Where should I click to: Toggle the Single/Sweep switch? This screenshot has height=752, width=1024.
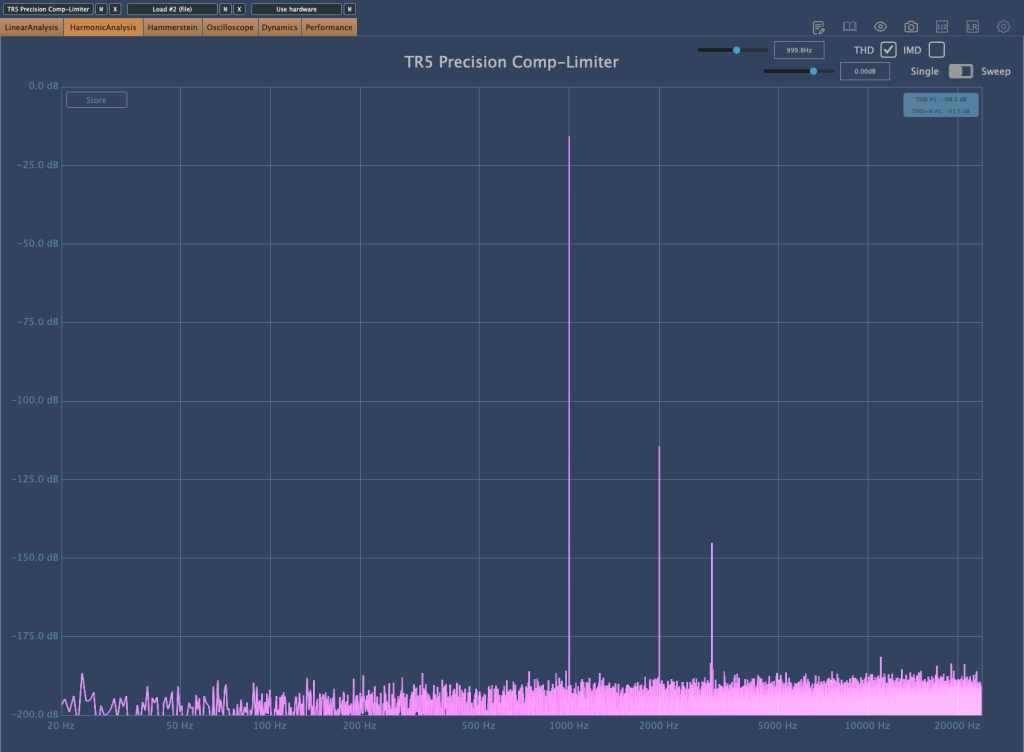960,71
